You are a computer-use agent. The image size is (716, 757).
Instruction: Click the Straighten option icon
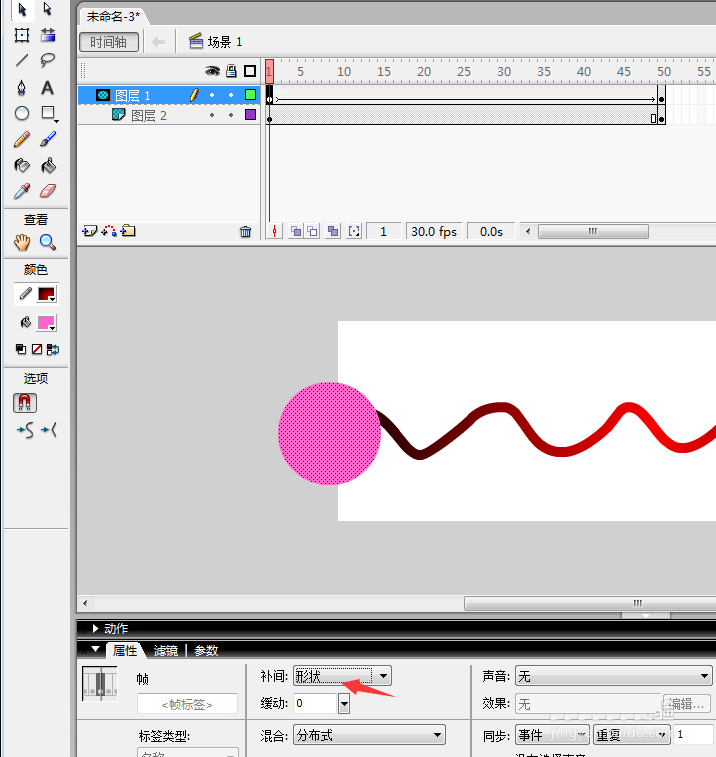click(49, 430)
